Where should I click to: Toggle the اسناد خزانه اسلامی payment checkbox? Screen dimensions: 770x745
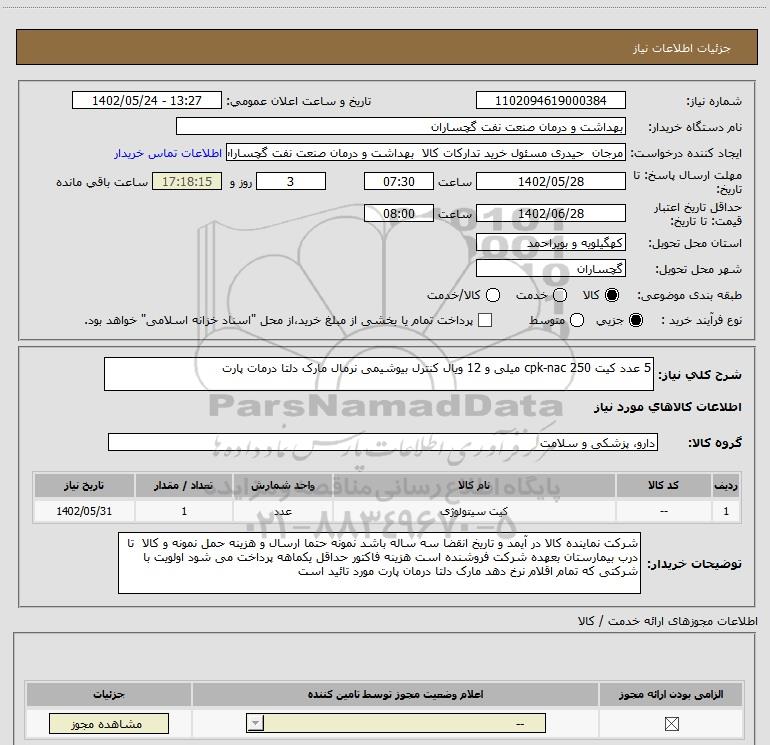(485, 320)
